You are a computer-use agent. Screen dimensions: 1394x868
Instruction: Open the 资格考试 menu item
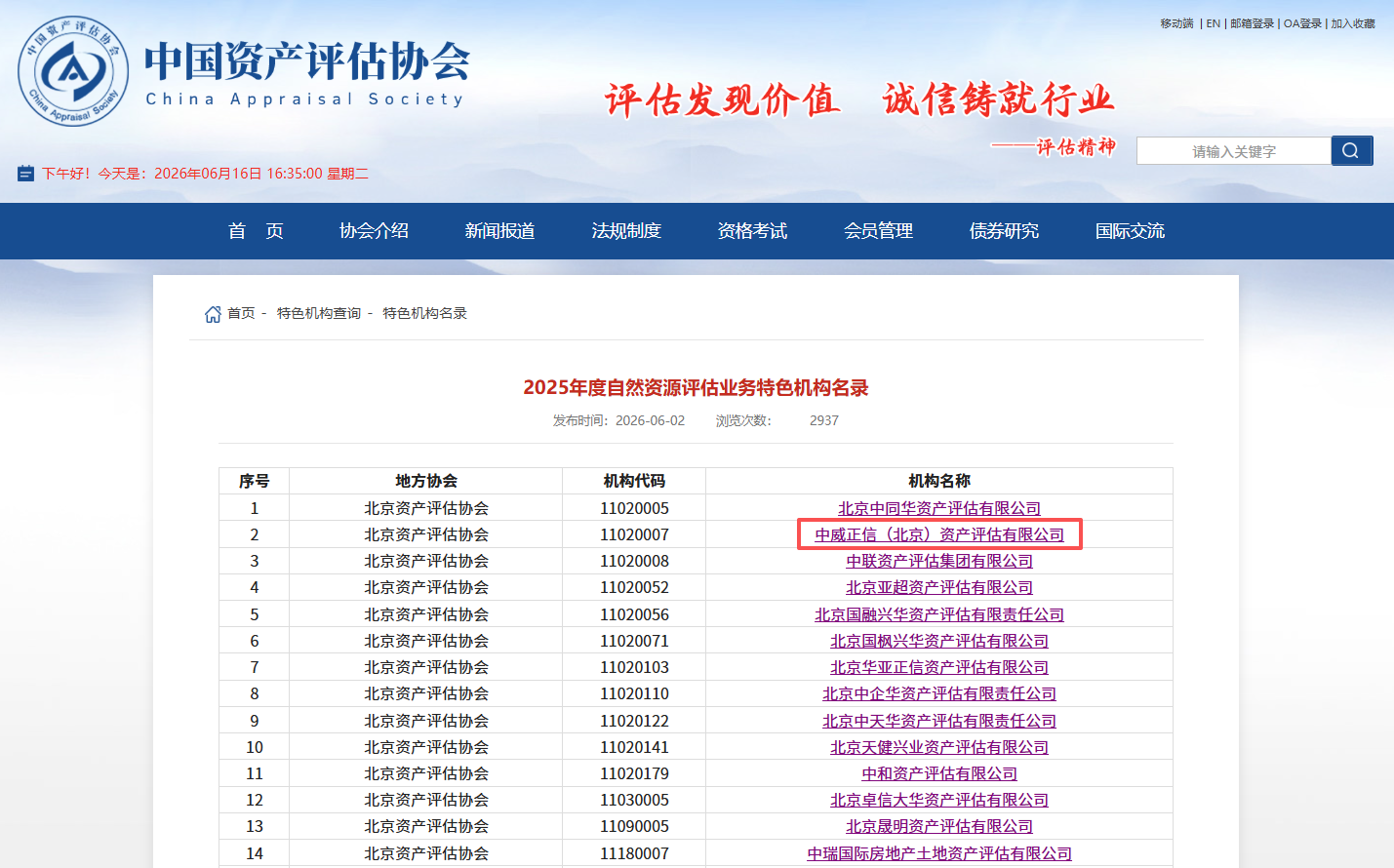(752, 231)
